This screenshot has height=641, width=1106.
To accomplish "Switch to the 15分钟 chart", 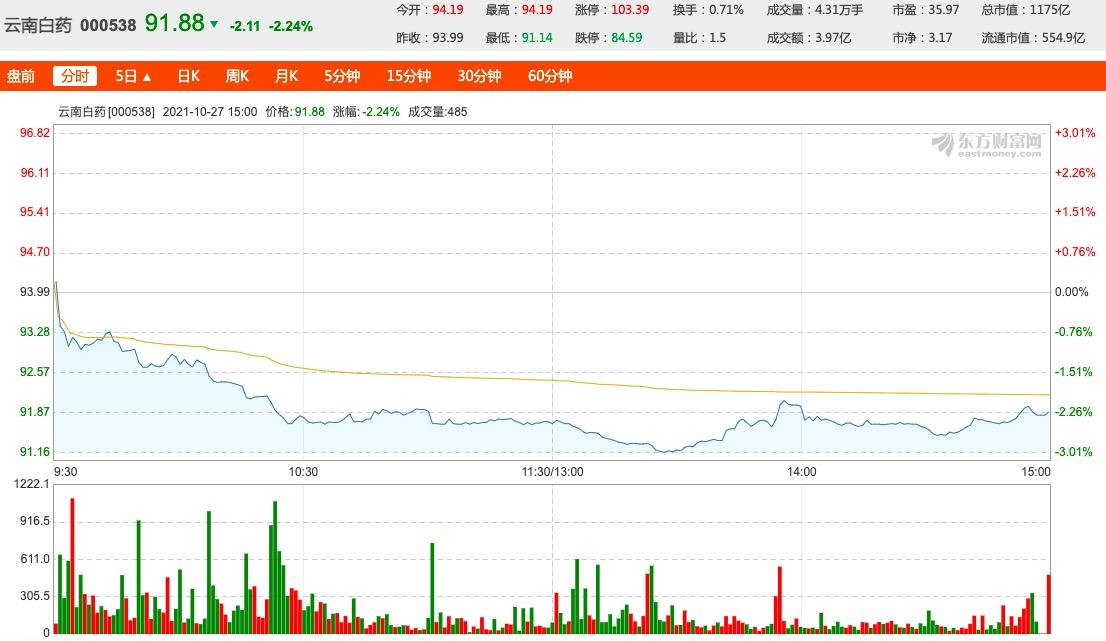I will pyautogui.click(x=408, y=76).
